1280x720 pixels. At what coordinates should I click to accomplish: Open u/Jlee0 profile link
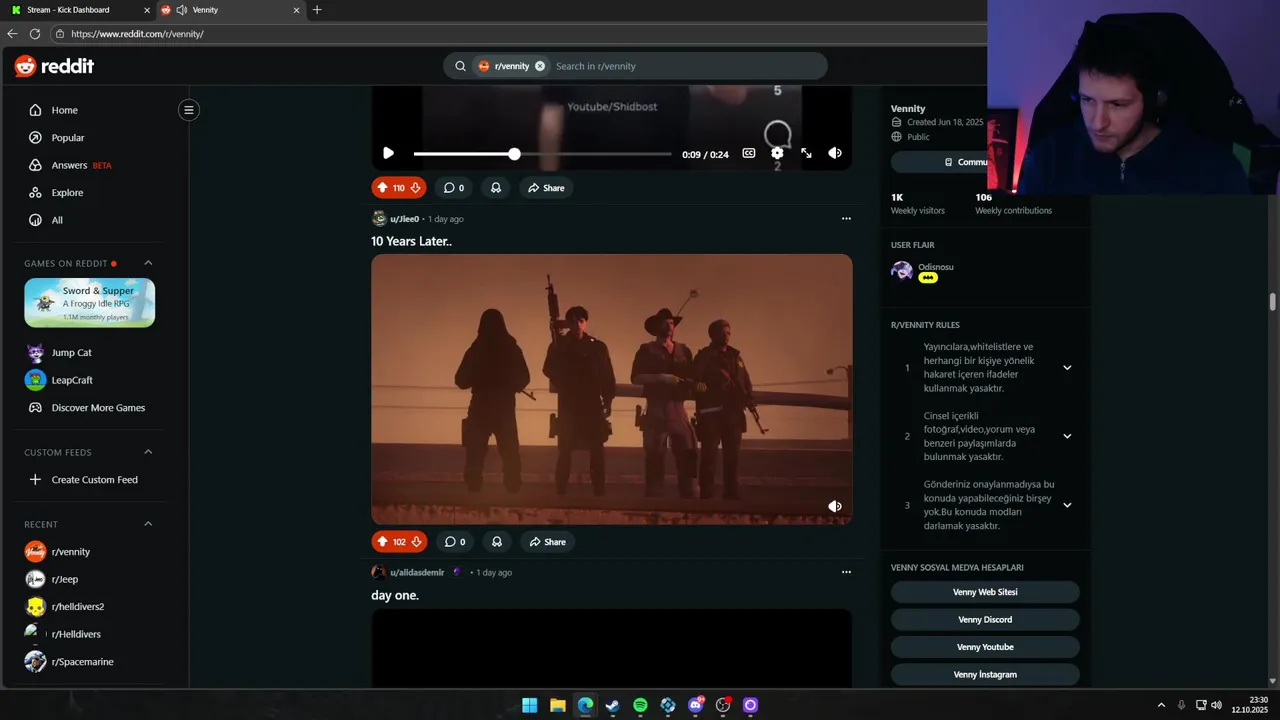coord(404,219)
